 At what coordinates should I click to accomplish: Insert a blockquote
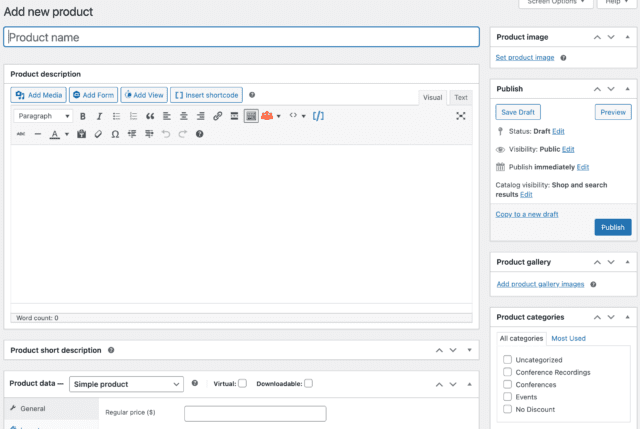click(150, 116)
